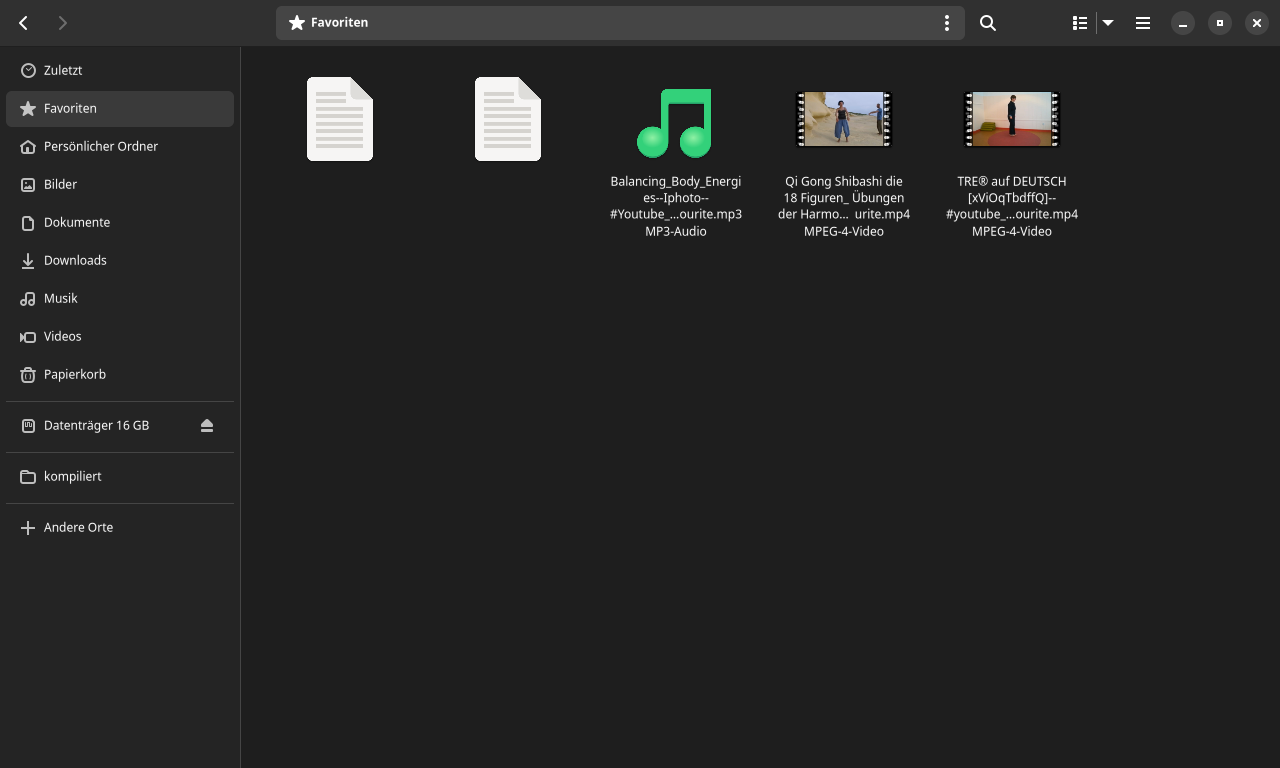Open Zuletzt in the sidebar
Viewport: 1280px width, 768px height.
click(63, 70)
